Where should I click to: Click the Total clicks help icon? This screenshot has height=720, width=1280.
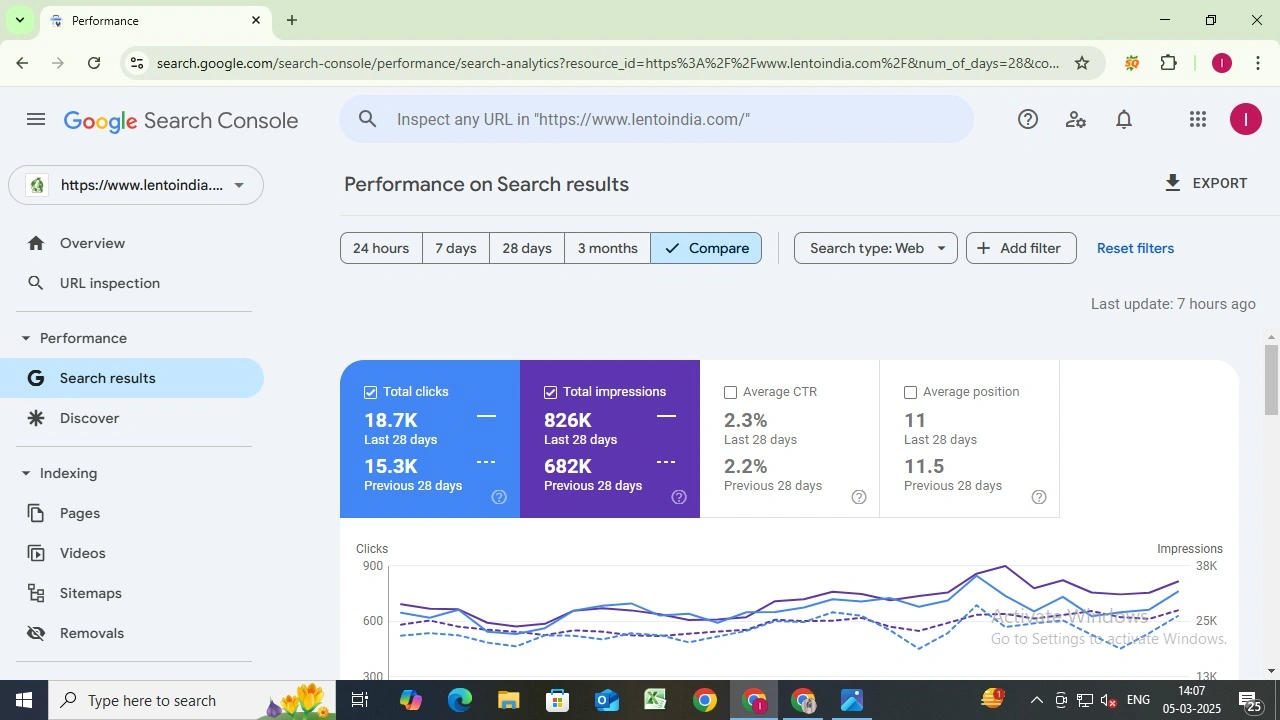(x=499, y=497)
